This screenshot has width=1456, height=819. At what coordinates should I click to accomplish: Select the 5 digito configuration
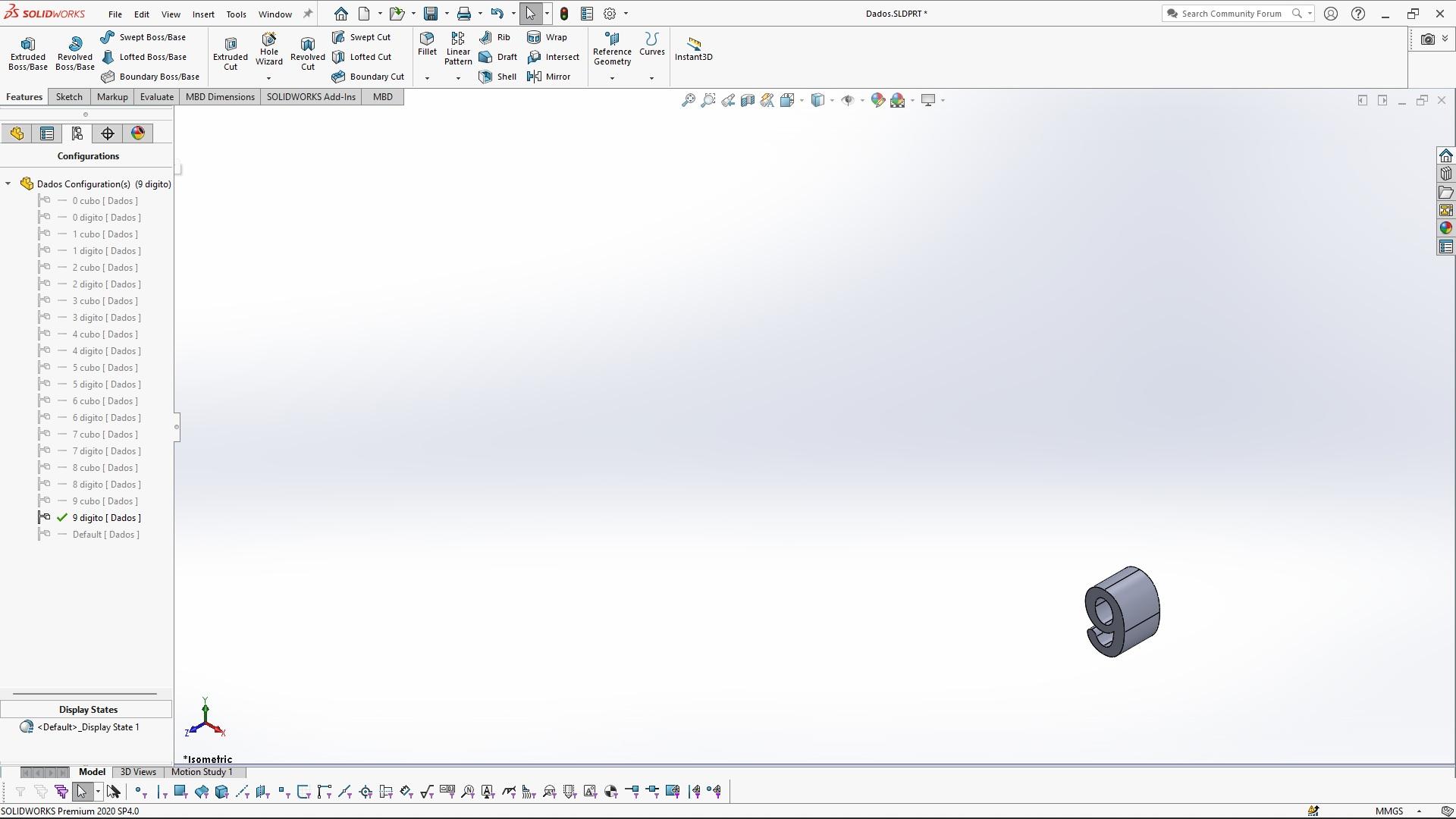pyautogui.click(x=107, y=384)
